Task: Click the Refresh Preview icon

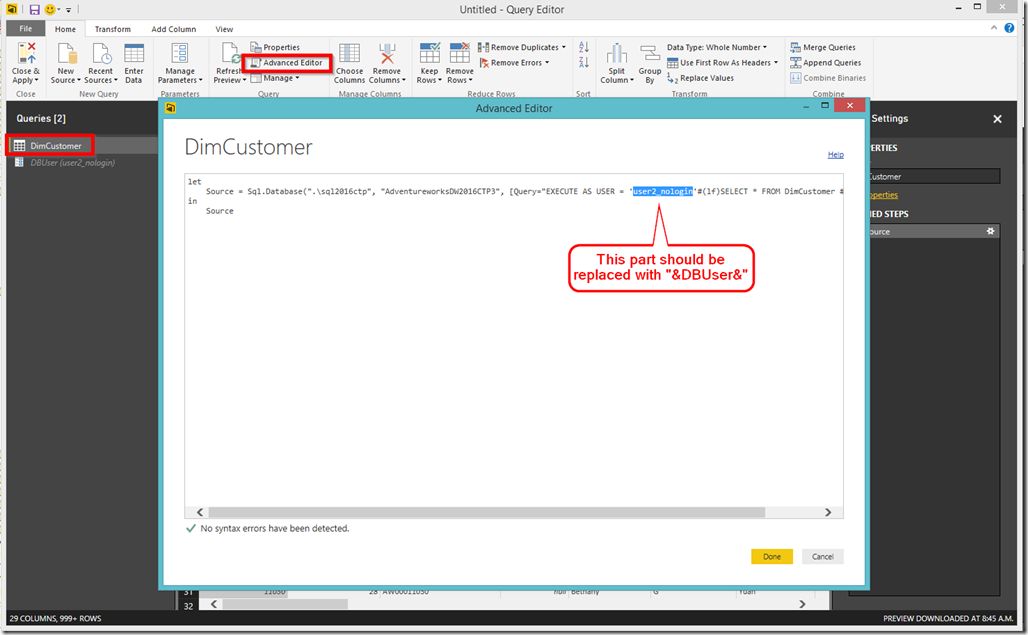Action: point(230,53)
